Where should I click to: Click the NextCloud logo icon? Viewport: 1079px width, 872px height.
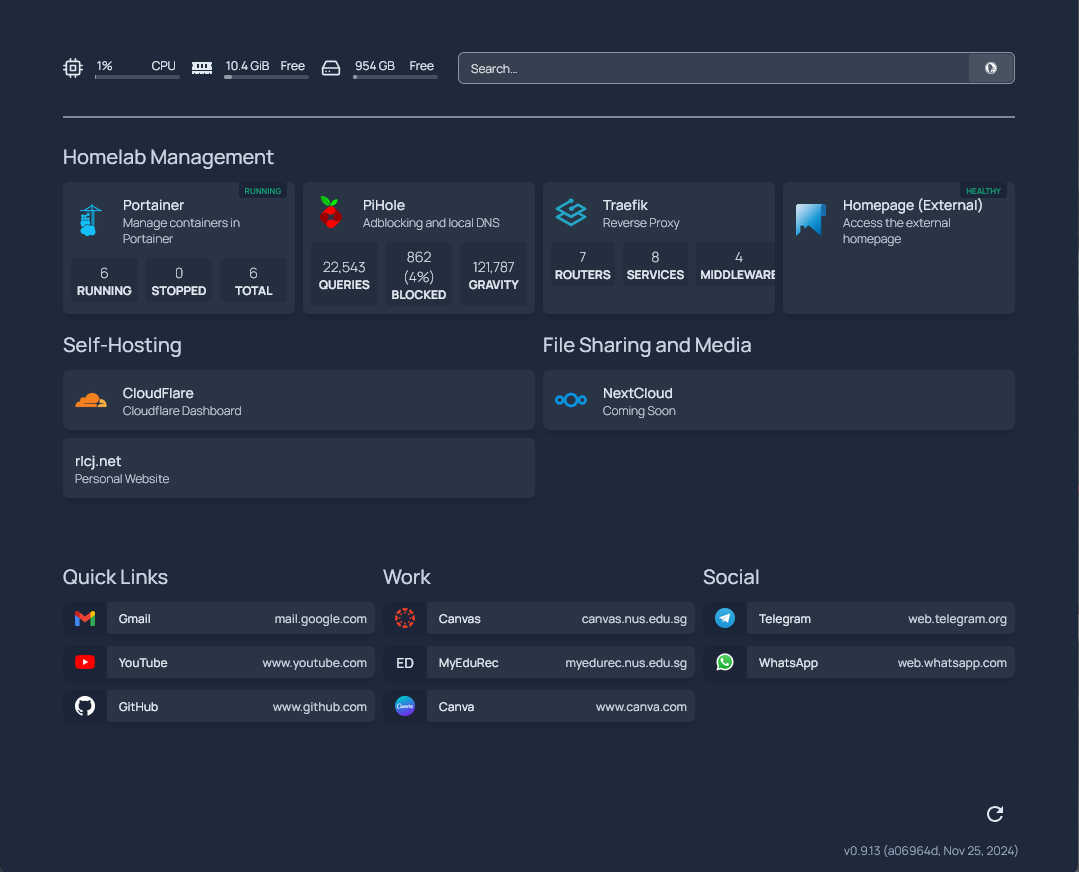[570, 400]
